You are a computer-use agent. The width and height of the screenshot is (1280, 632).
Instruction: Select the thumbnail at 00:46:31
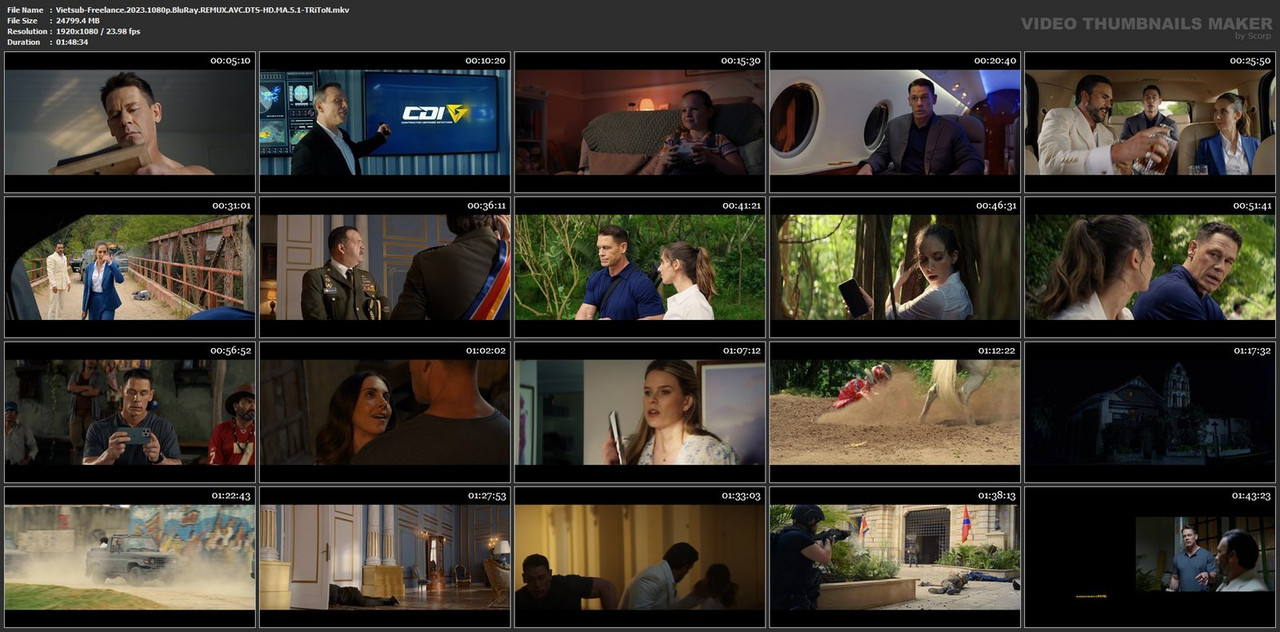tap(895, 267)
